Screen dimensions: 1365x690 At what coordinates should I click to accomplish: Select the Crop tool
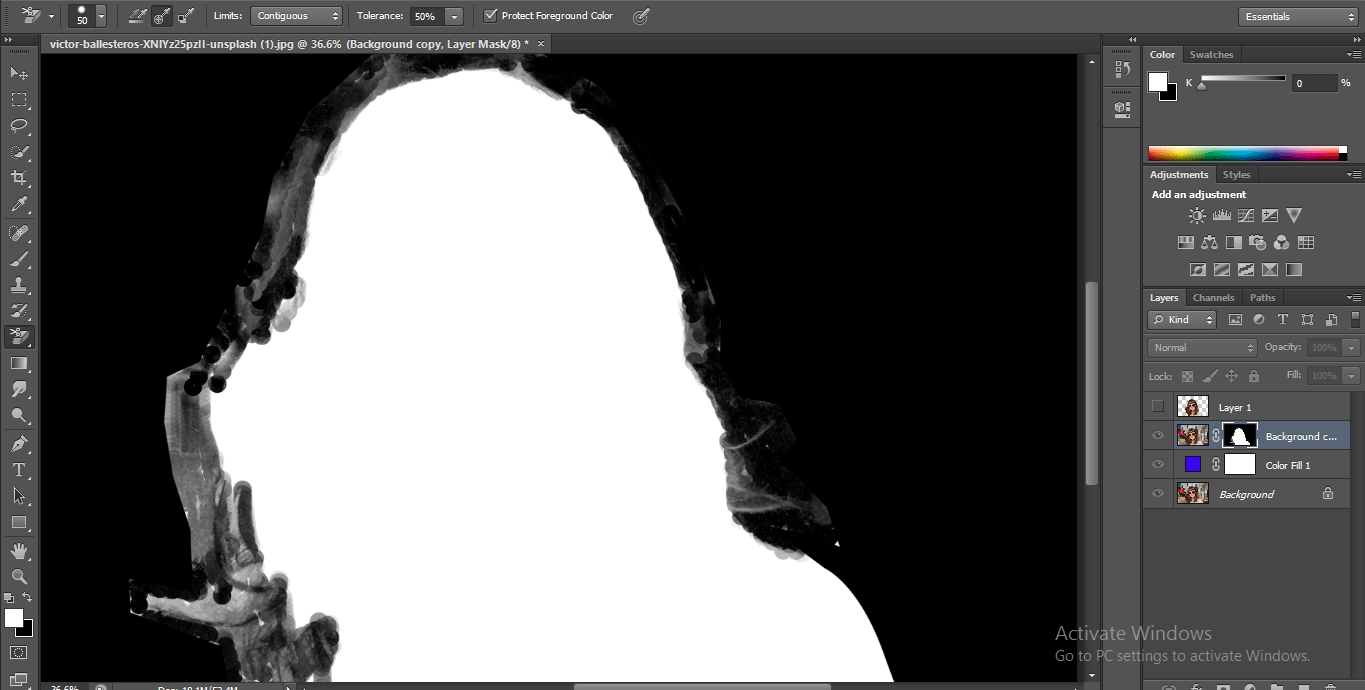pos(19,178)
